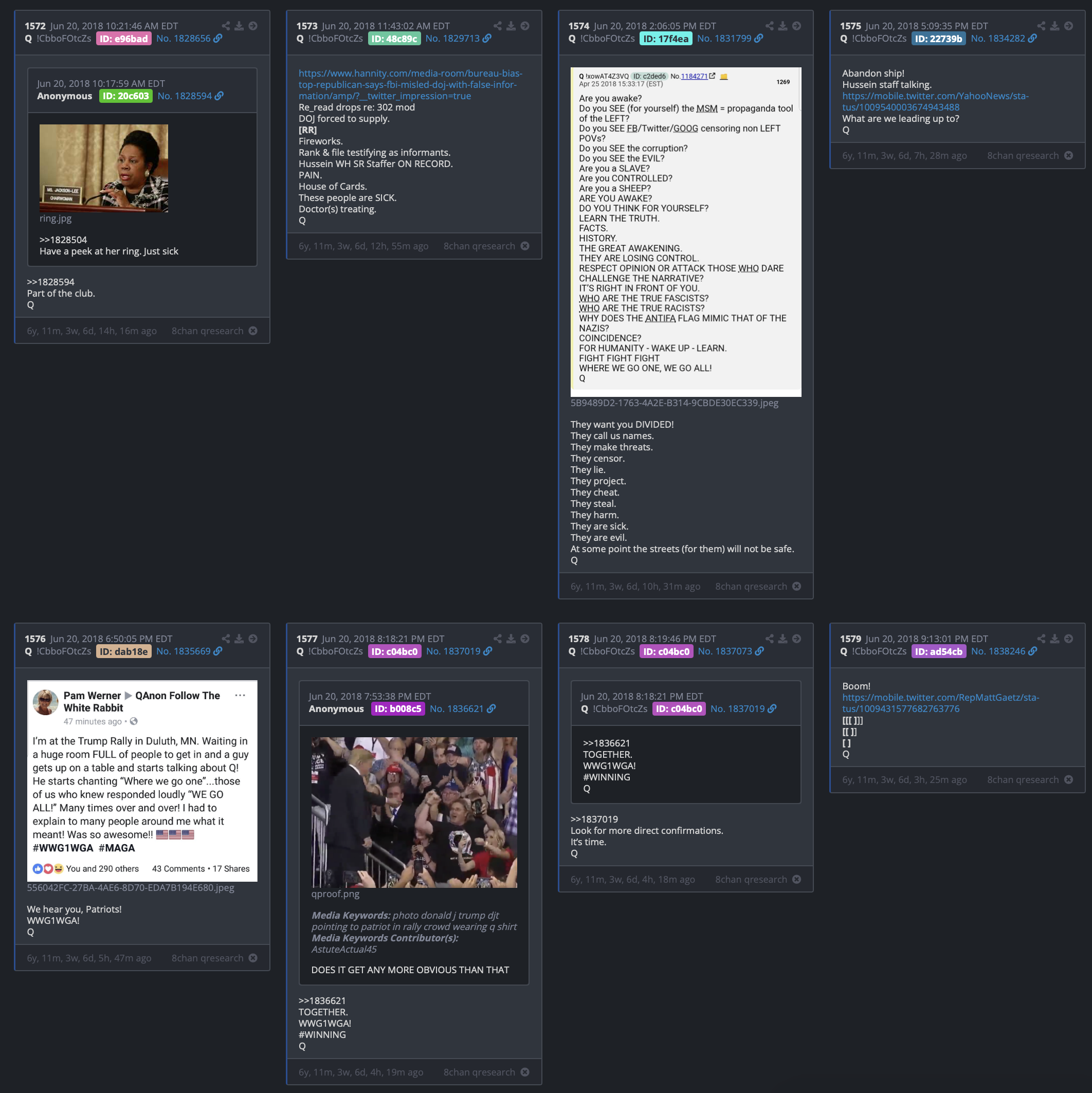Click download icon on post 1573
The image size is (1092, 1093).
point(511,26)
